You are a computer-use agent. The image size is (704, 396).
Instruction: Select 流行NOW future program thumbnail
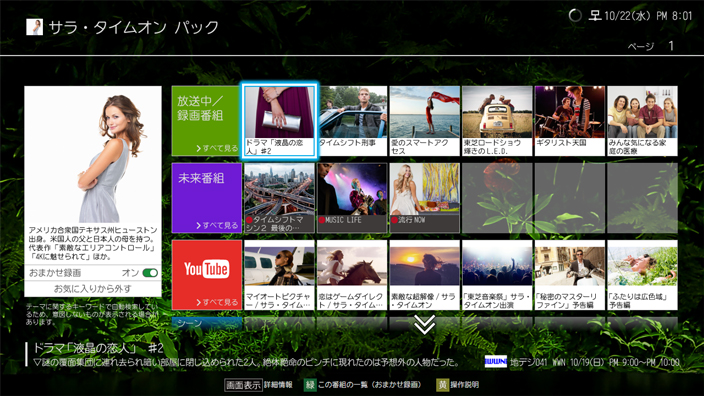[425, 198]
